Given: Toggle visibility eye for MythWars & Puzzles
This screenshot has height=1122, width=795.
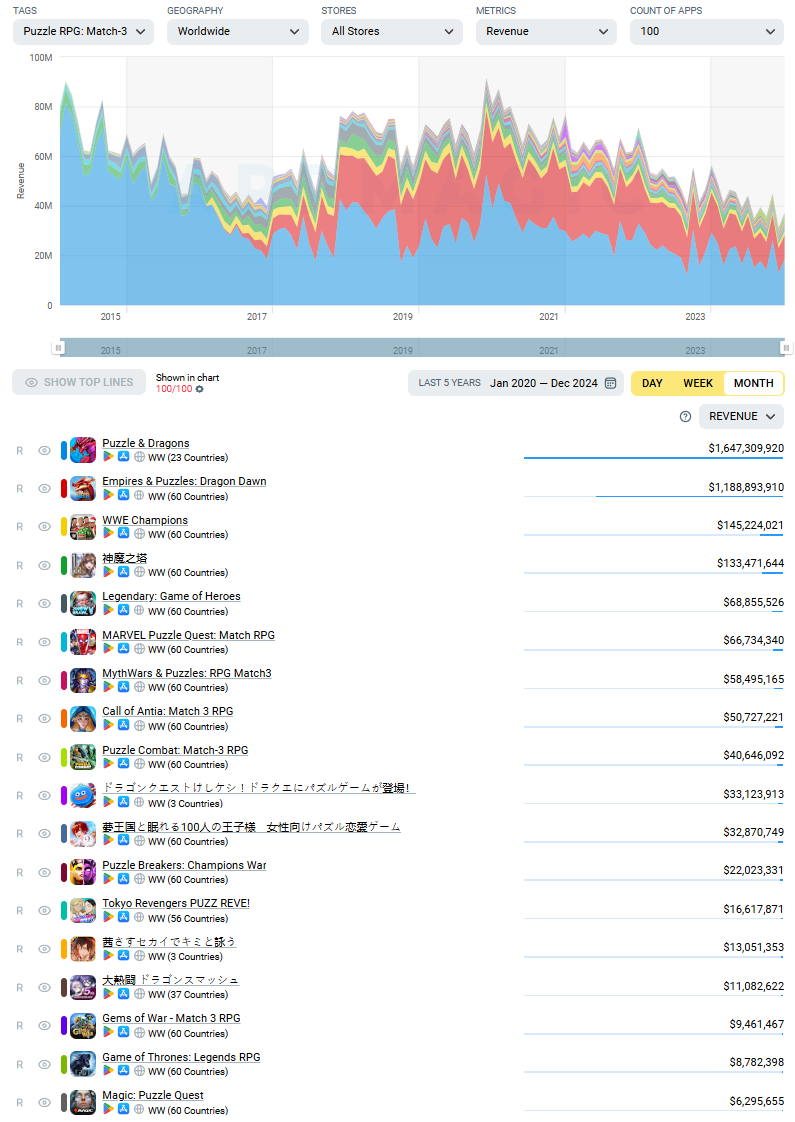Looking at the screenshot, I should pos(44,680).
